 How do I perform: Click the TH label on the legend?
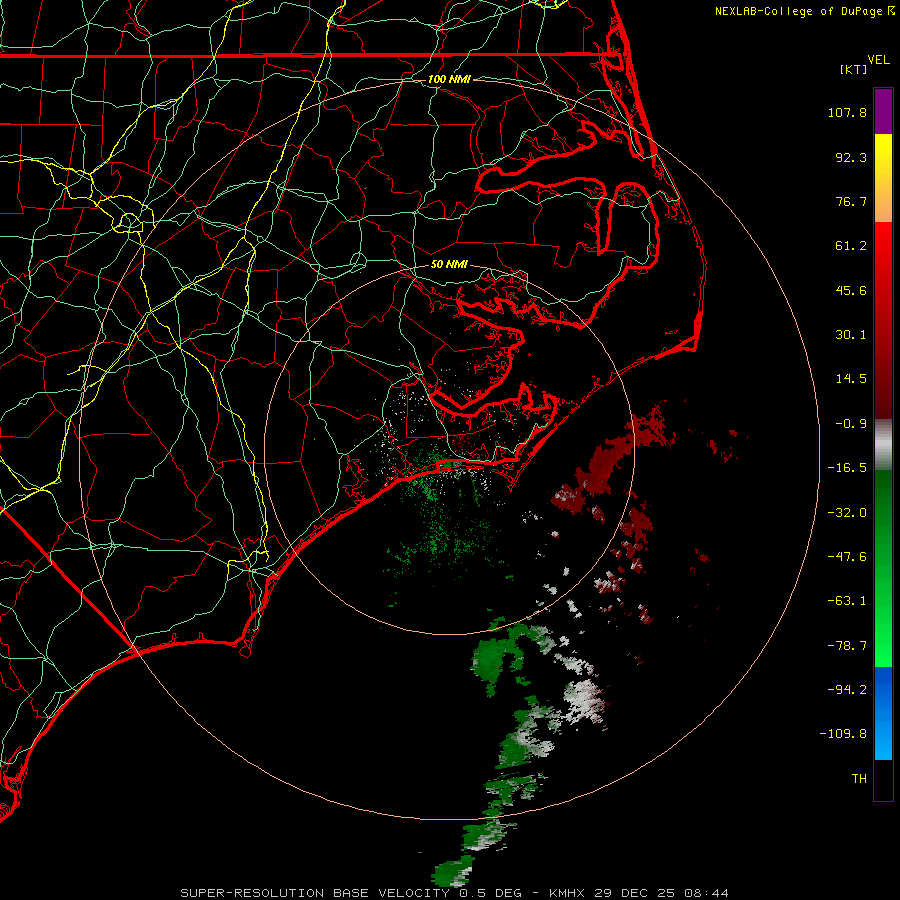pos(859,778)
